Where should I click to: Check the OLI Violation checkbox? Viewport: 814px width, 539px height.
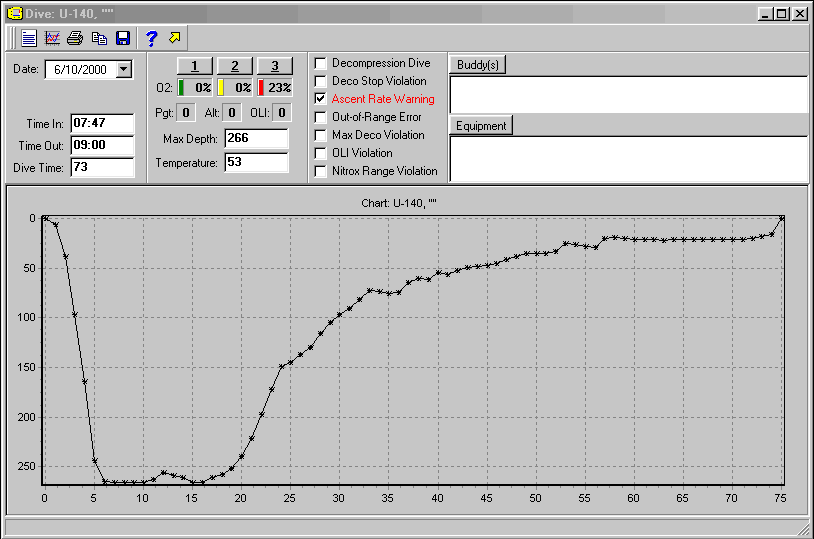pyautogui.click(x=320, y=153)
